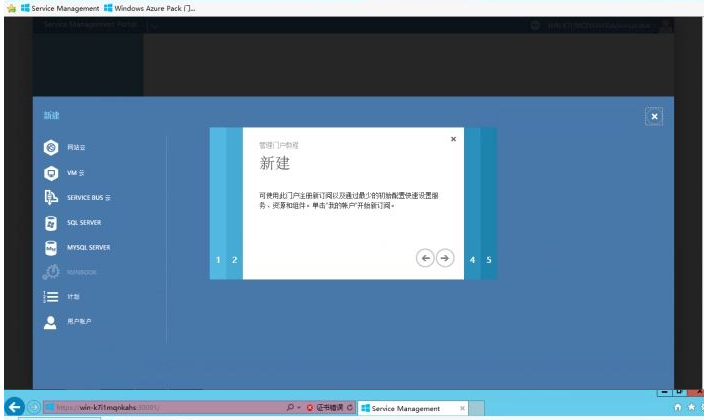Viewport: 707px width, 420px height.
Task: Click the VM cloud monitor icon
Action: pyautogui.click(x=51, y=173)
